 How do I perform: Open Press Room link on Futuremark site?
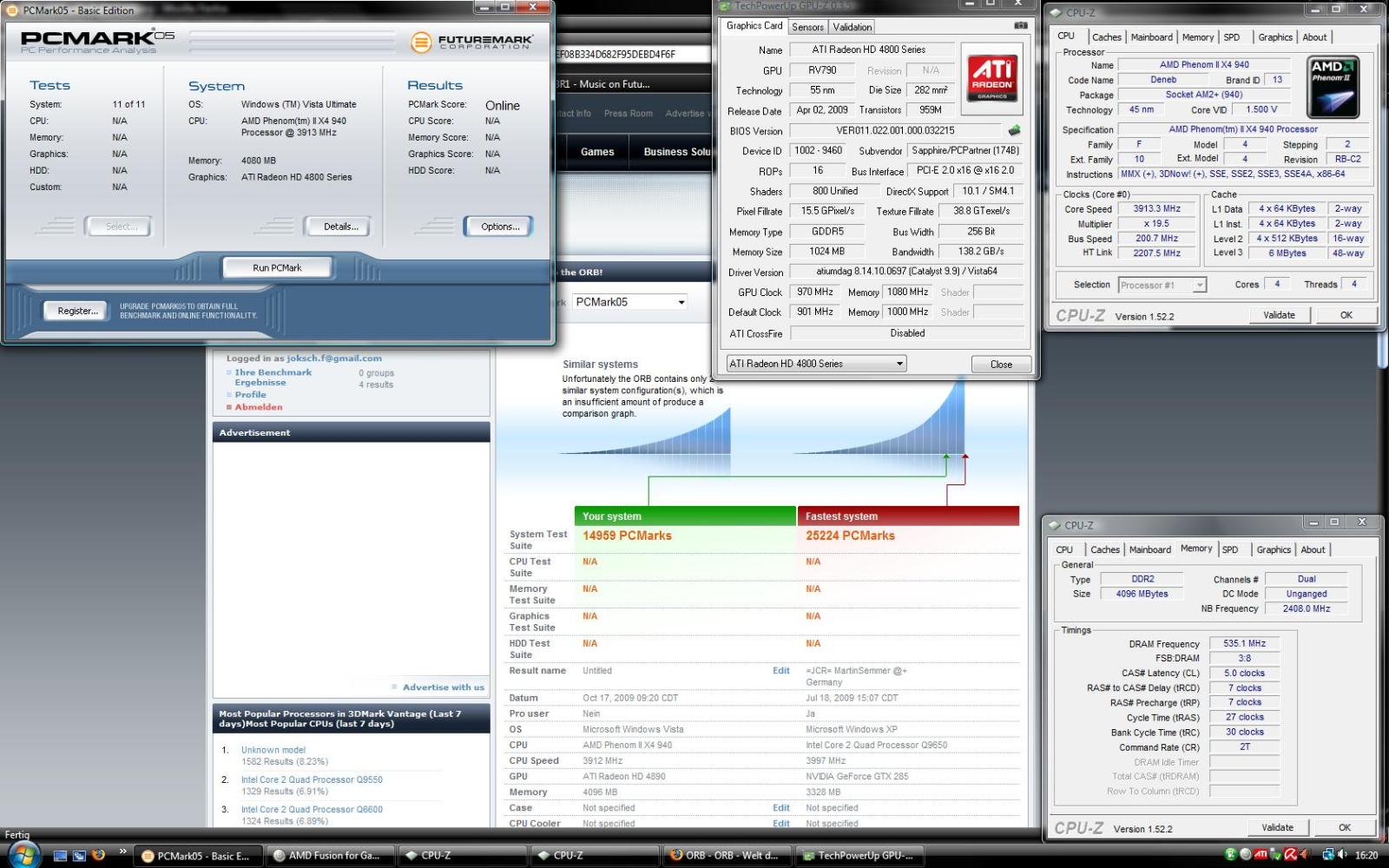pyautogui.click(x=629, y=114)
